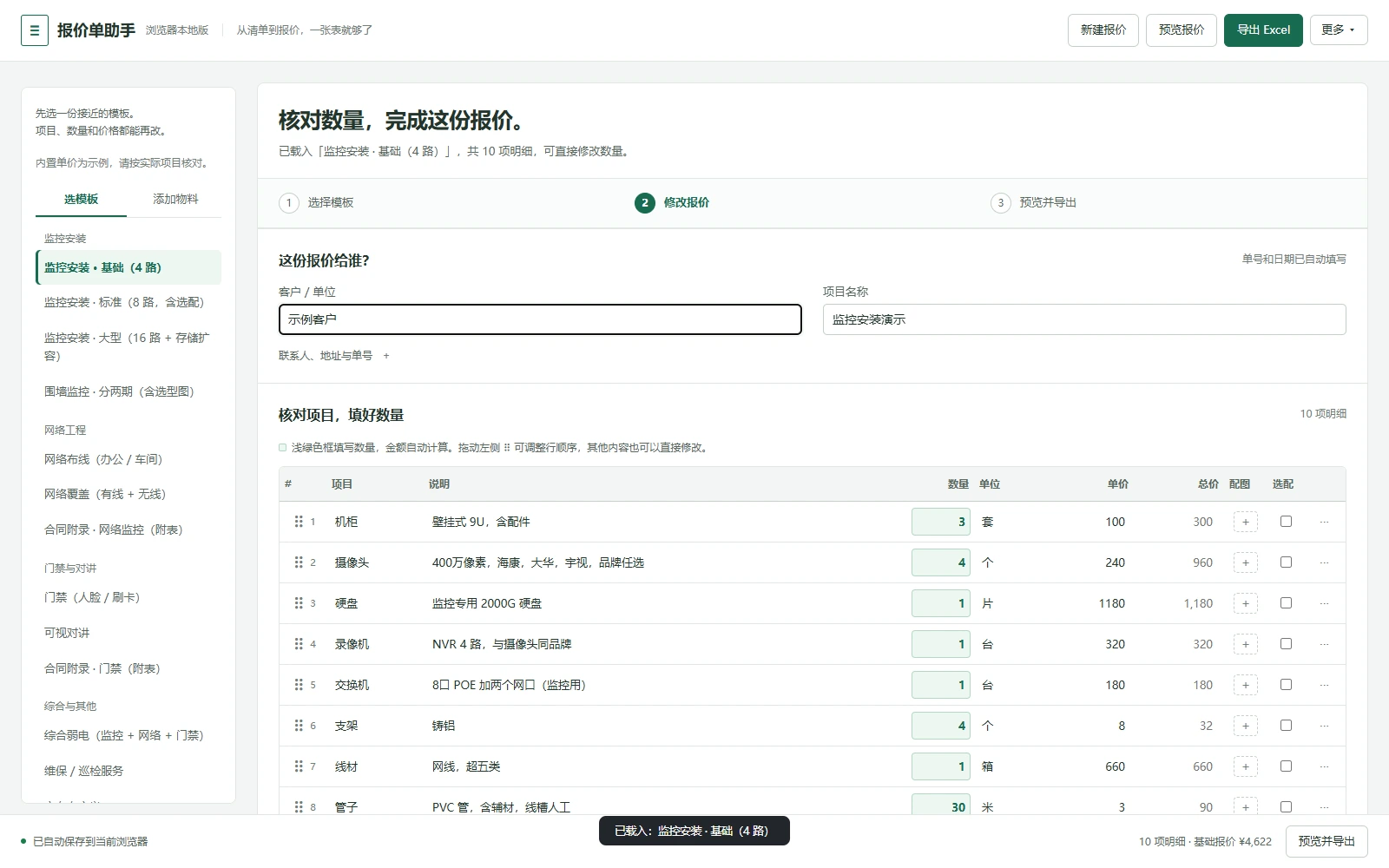Check the 选配 box for 录像机
The height and width of the screenshot is (868, 1389).
(1286, 644)
